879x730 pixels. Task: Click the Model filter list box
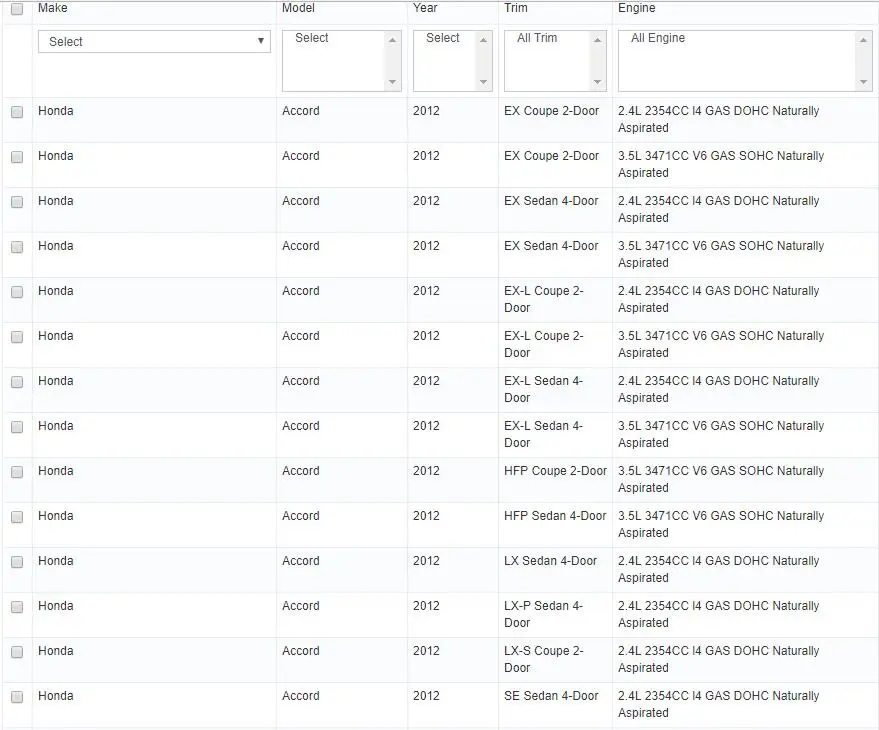pyautogui.click(x=341, y=61)
